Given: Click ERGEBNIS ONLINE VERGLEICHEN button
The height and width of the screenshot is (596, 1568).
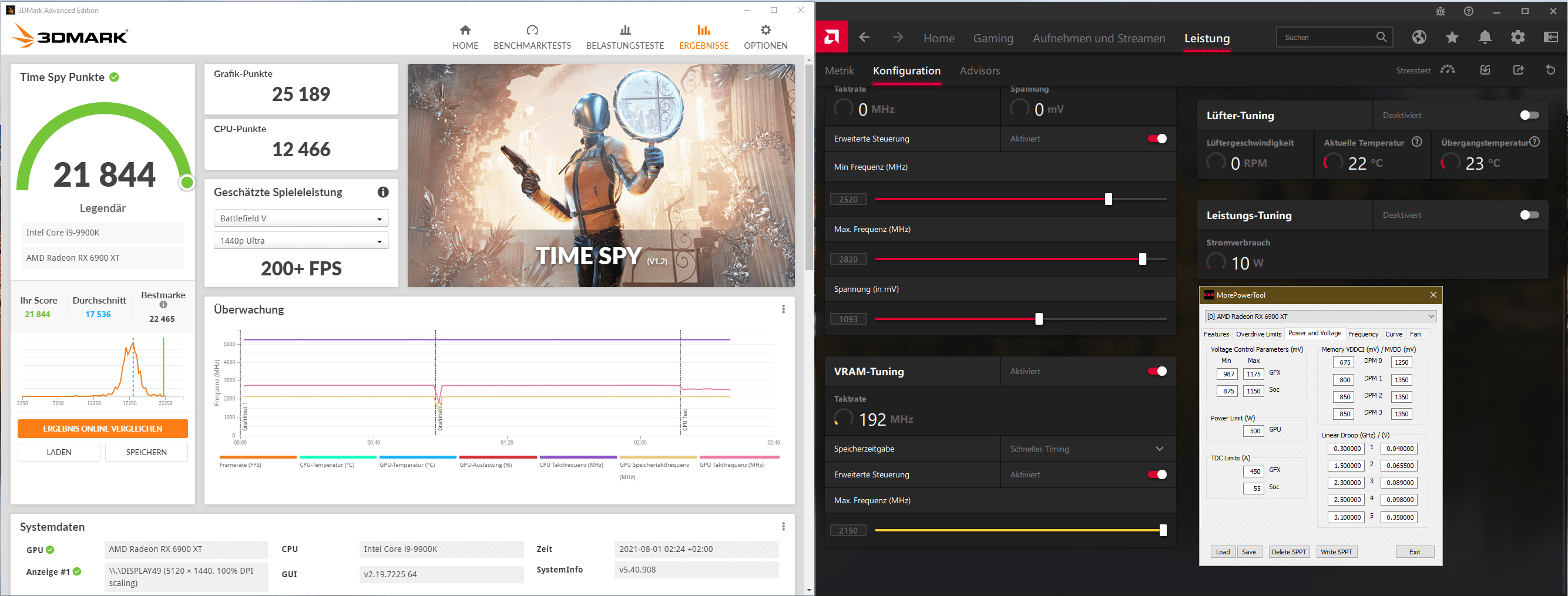Looking at the screenshot, I should (x=102, y=429).
